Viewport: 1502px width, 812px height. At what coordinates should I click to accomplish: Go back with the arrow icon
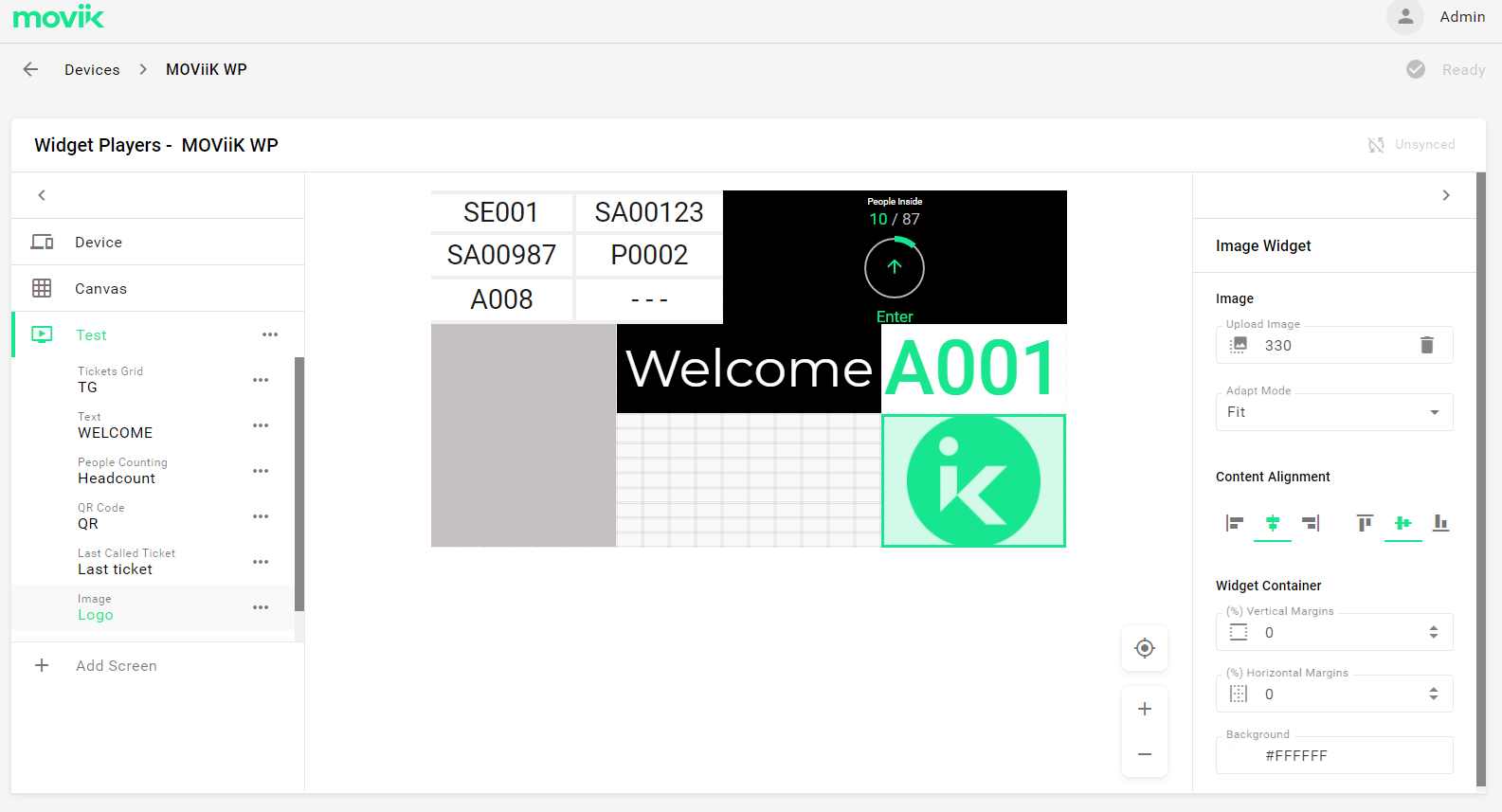click(31, 69)
